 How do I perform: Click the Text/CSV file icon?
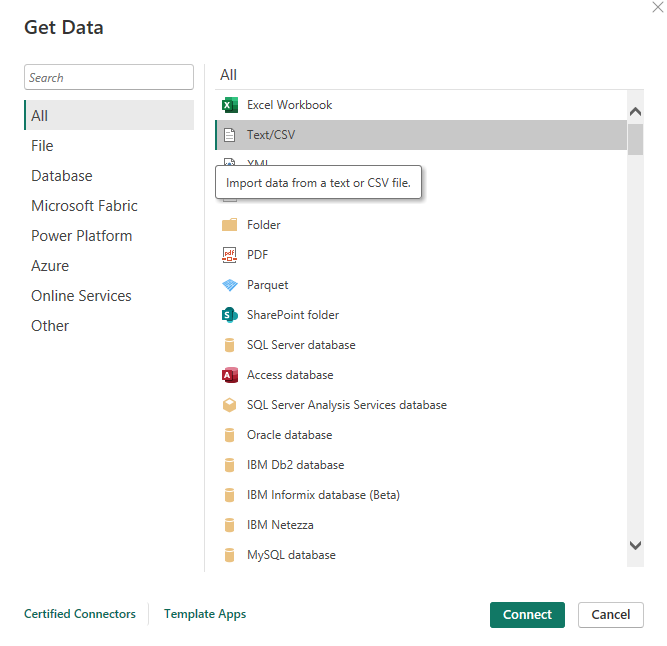[229, 135]
